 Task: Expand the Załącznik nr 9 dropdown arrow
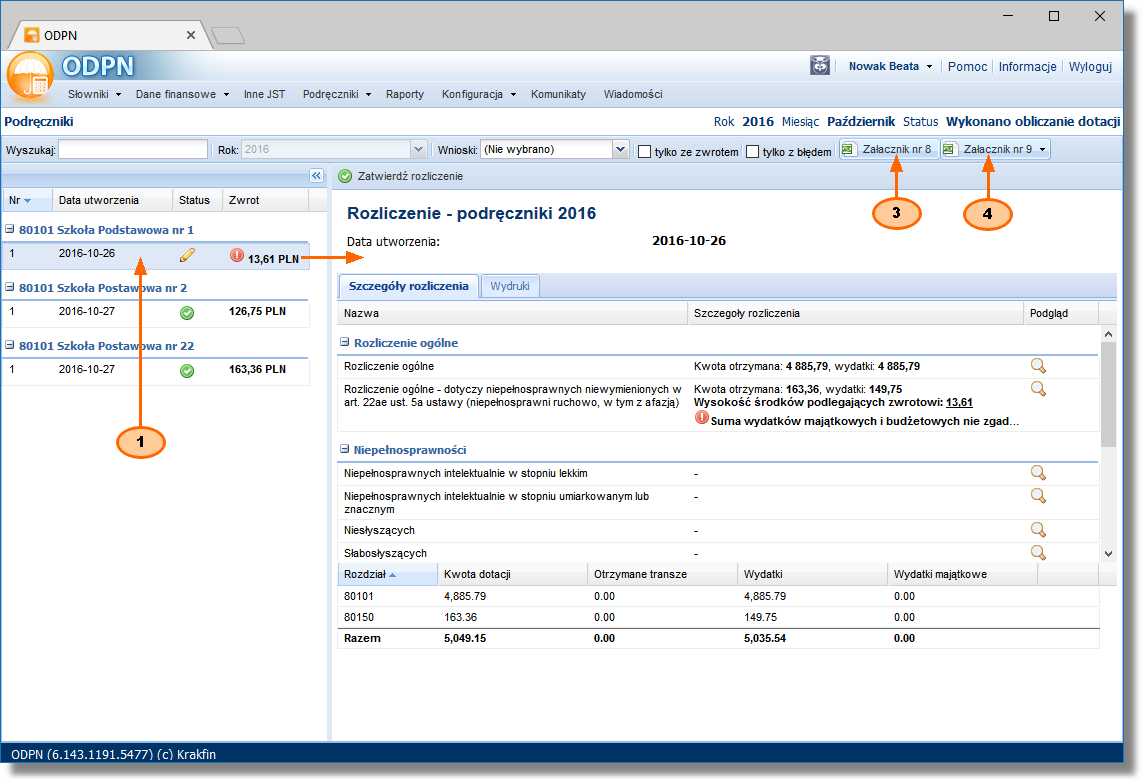click(x=1043, y=150)
